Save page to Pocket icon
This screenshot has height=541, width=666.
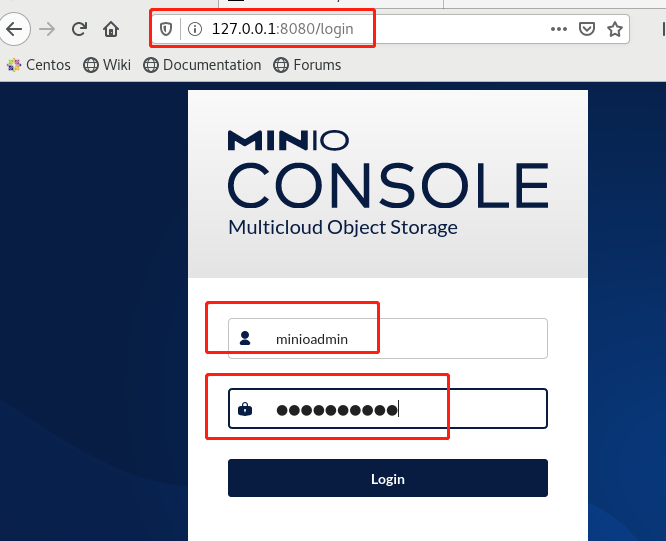click(x=587, y=29)
